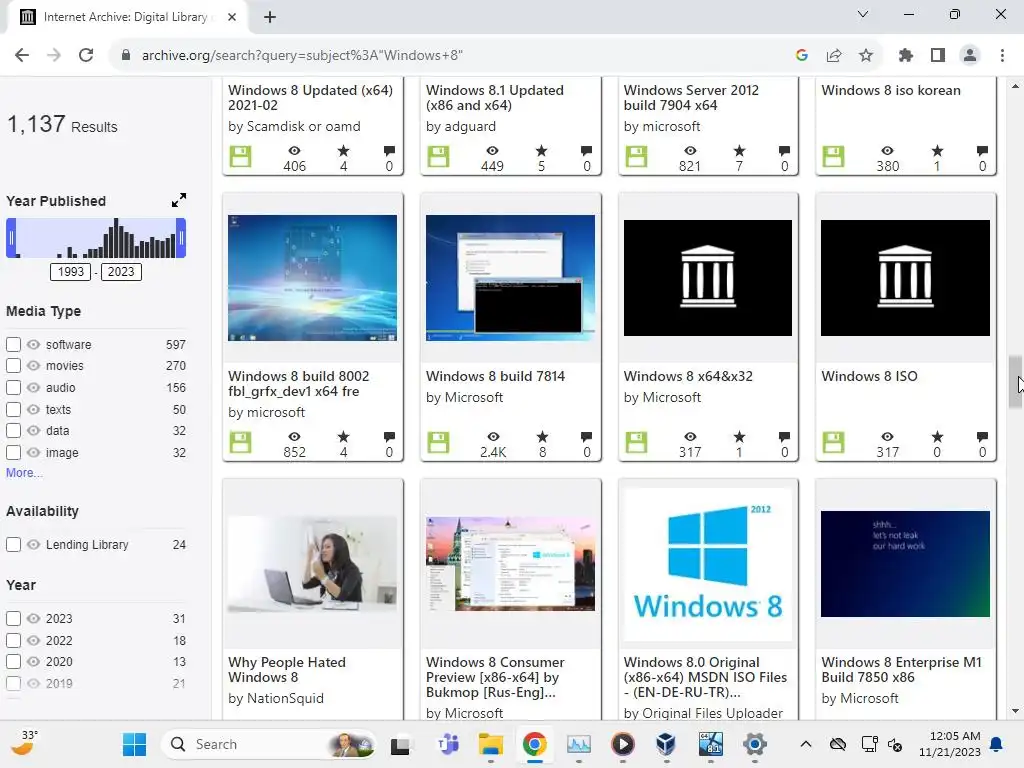Image resolution: width=1024 pixels, height=768 pixels.
Task: Click the page vertical scrollbar thumb
Action: (1015, 382)
